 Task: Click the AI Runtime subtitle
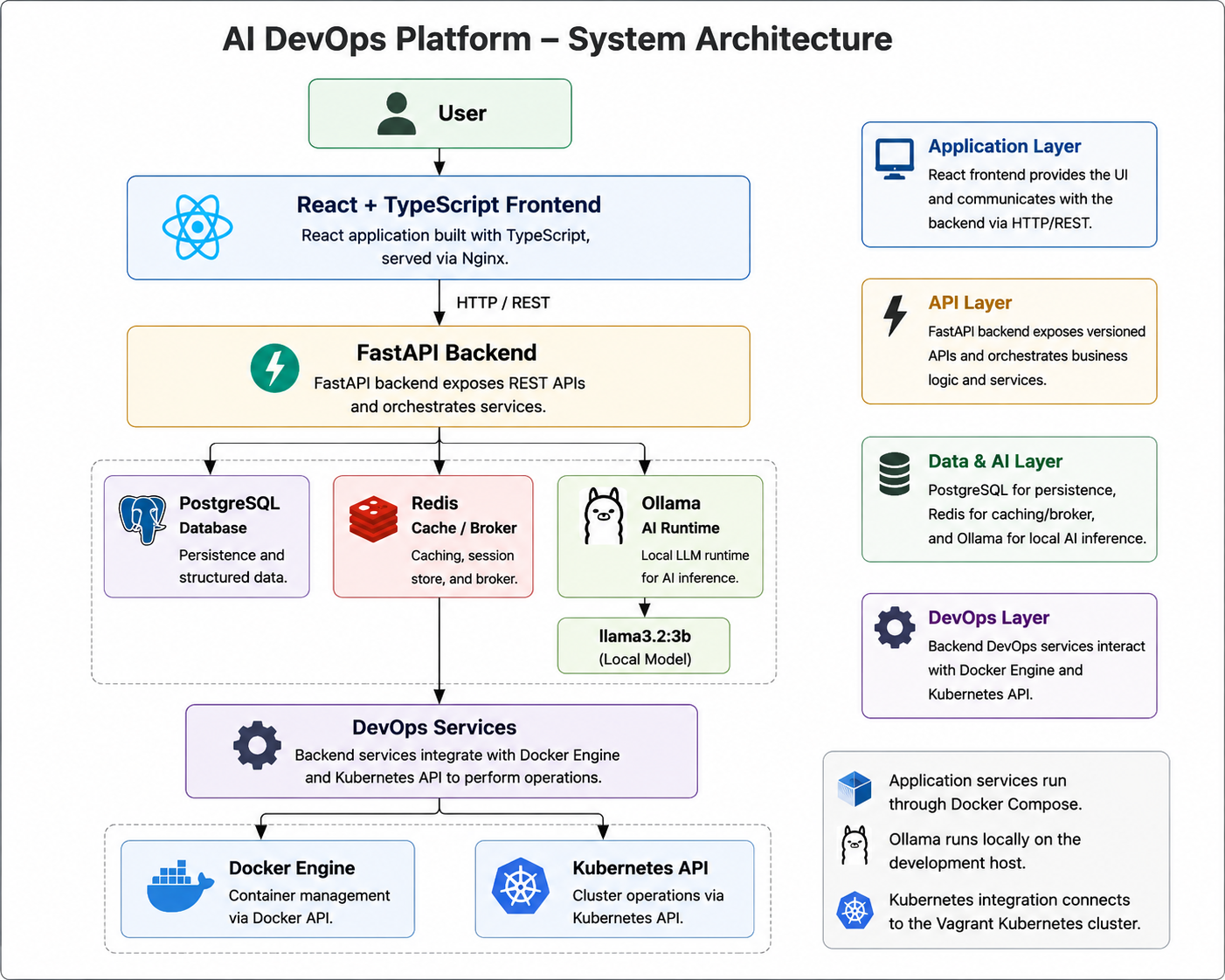[681, 528]
